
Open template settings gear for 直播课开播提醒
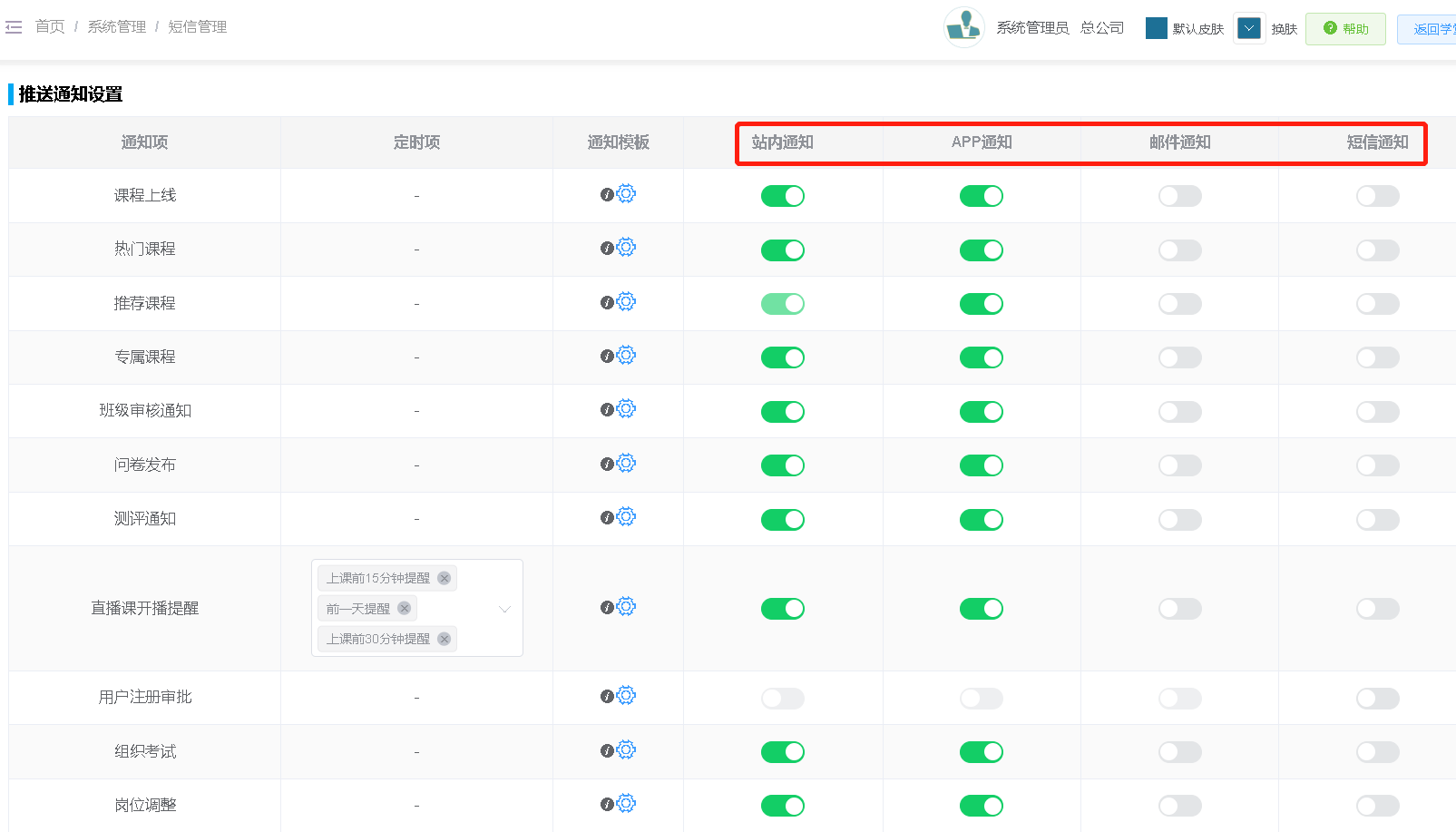coord(626,606)
